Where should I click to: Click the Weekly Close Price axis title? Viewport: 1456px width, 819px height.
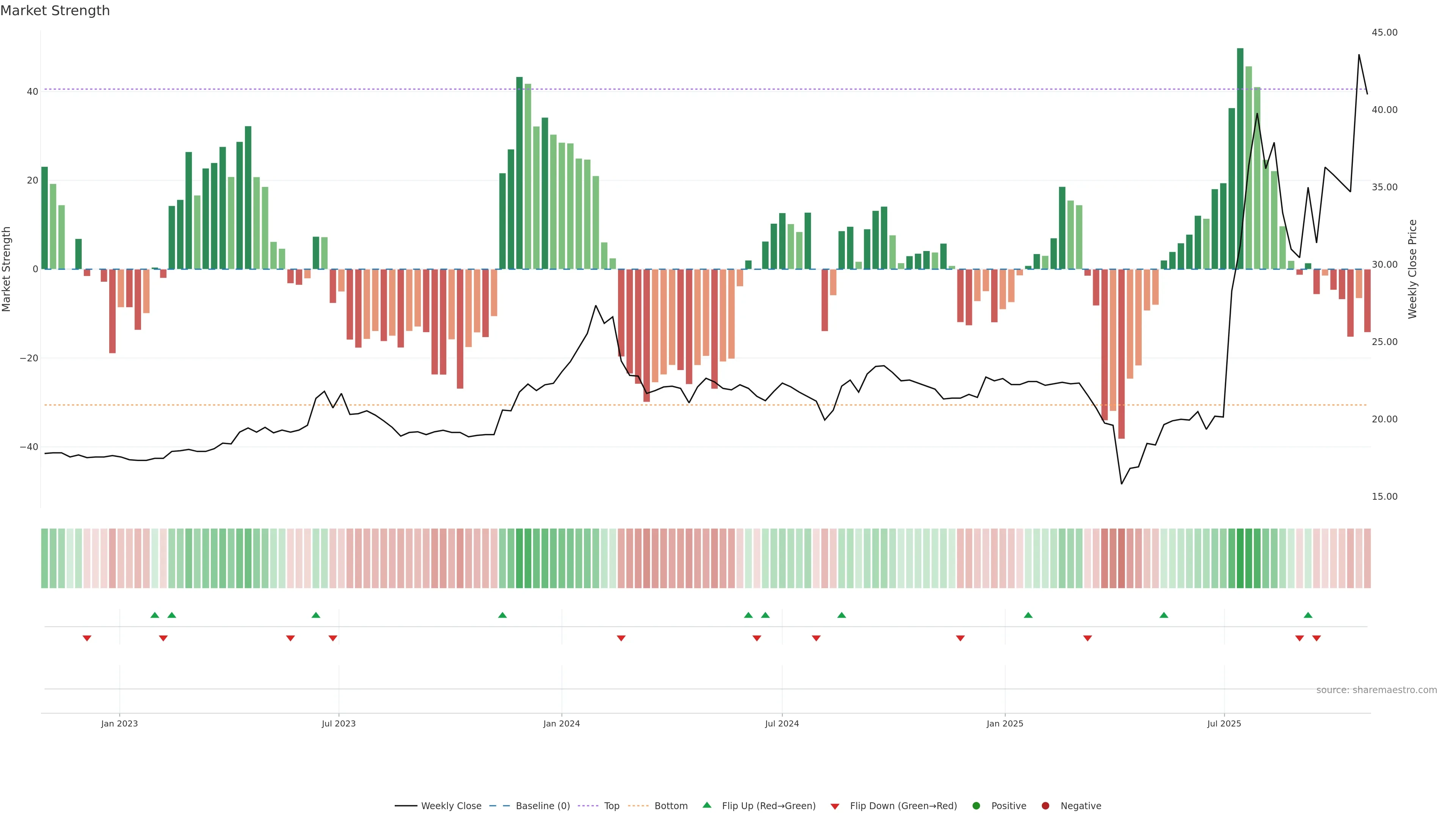click(1412, 269)
